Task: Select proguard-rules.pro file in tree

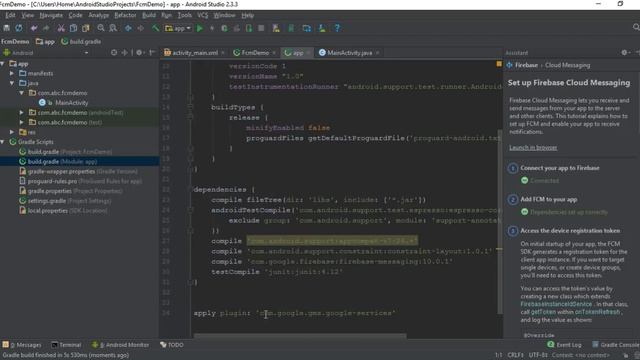Action: (x=81, y=181)
